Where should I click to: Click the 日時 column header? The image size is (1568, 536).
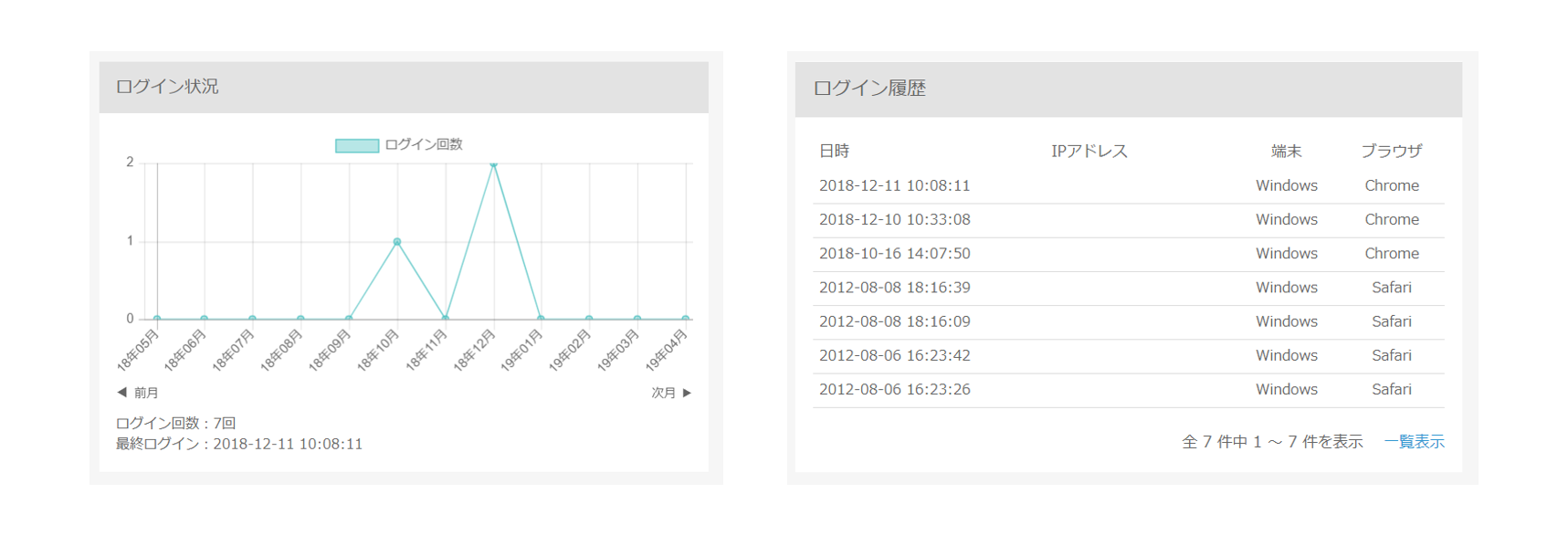835,152
